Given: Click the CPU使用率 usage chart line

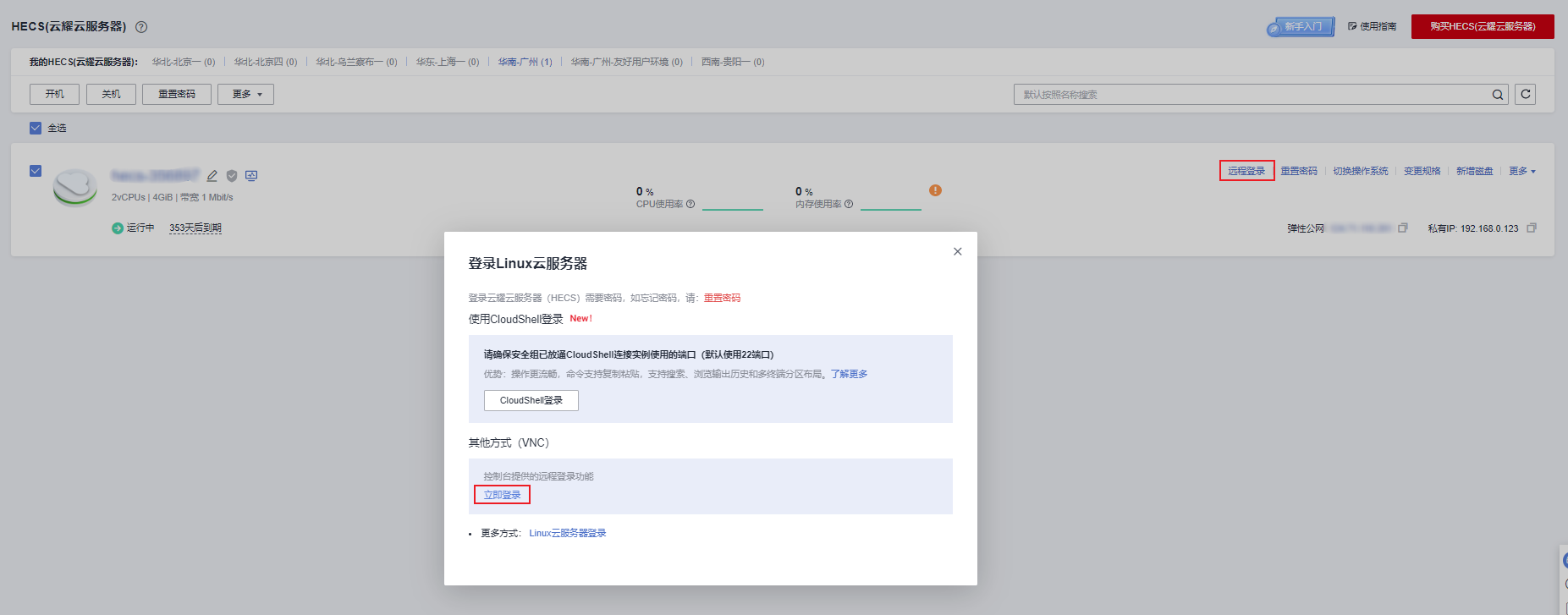Looking at the screenshot, I should [x=733, y=209].
